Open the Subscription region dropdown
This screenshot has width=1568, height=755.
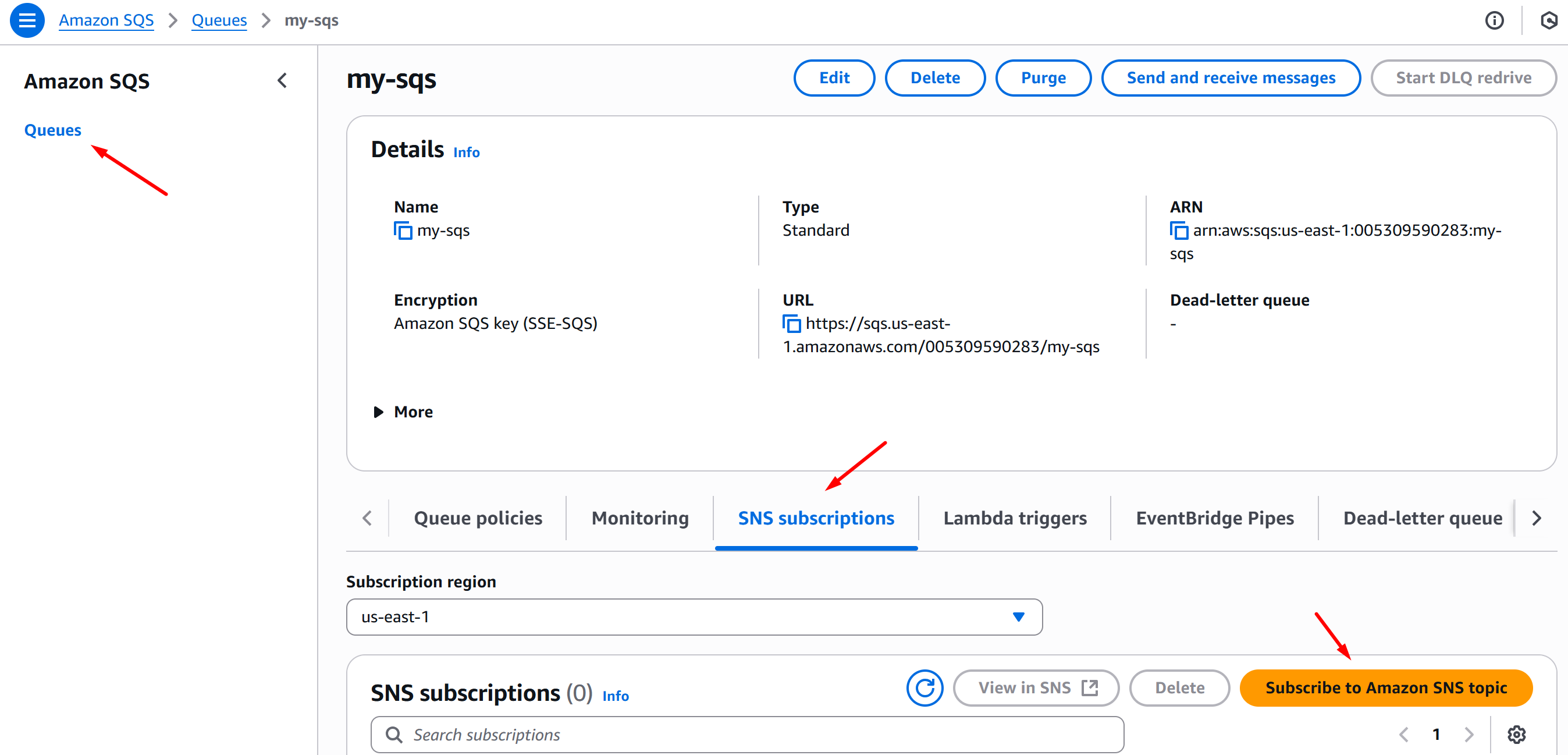click(x=694, y=617)
